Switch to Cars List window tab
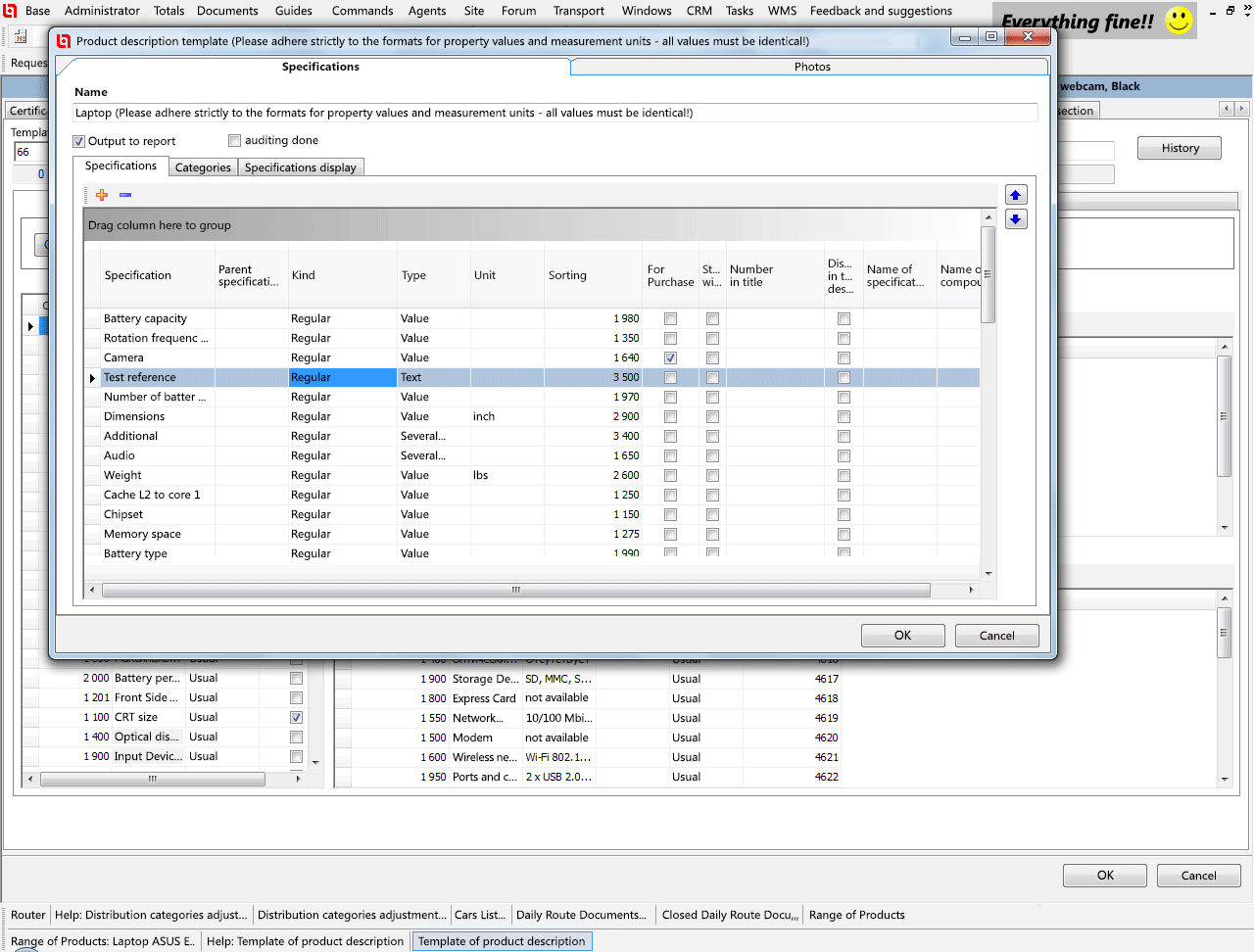The width and height of the screenshot is (1254, 952). point(480,915)
